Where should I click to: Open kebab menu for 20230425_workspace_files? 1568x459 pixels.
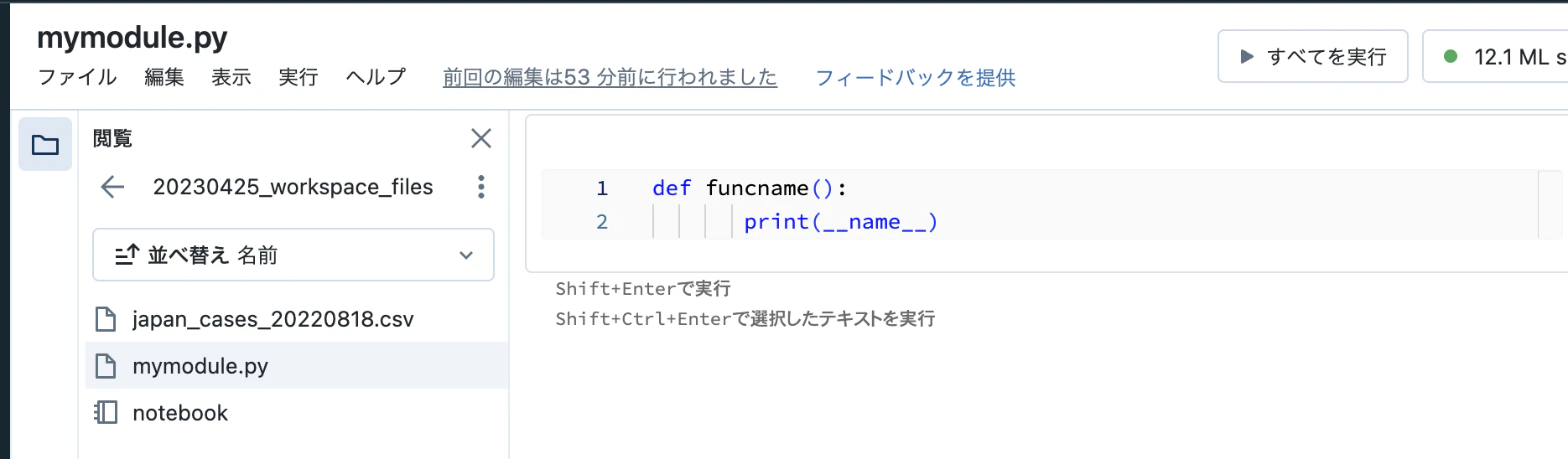click(x=481, y=187)
